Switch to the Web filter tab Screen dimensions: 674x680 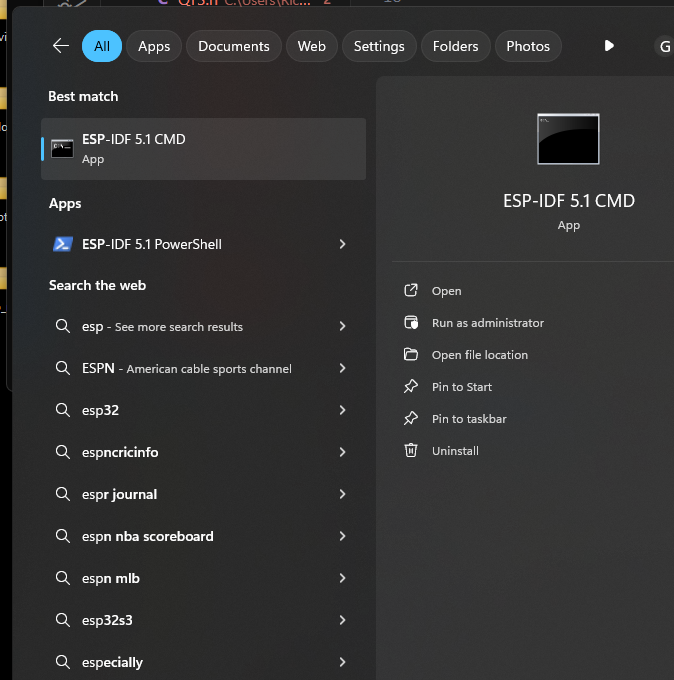point(311,46)
